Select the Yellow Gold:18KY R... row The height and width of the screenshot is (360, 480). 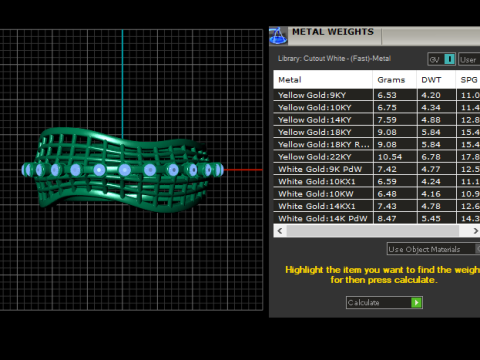(x=377, y=144)
